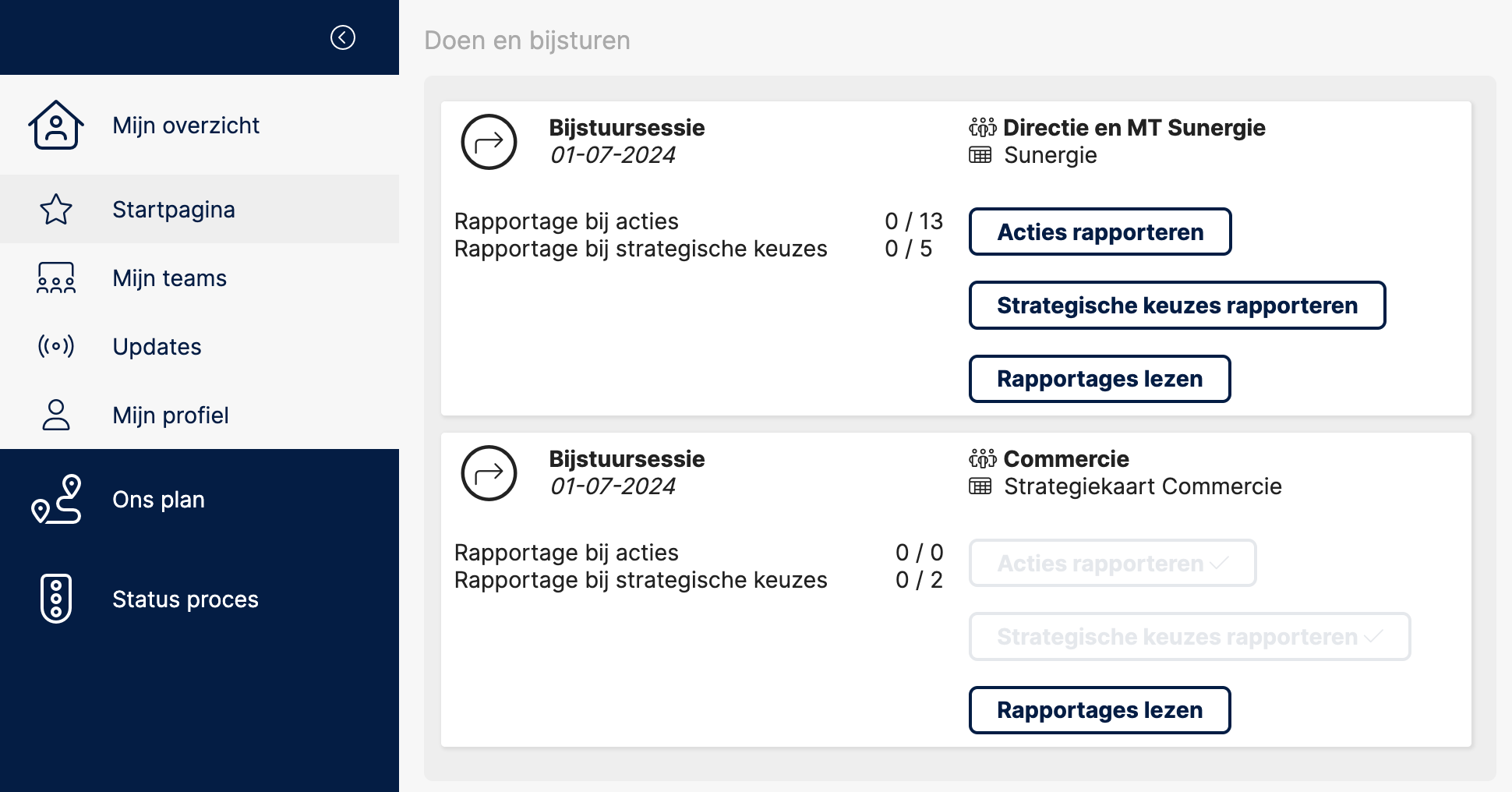Collapse the sidebar with the arrow circle icon
1512x792 pixels.
click(343, 37)
